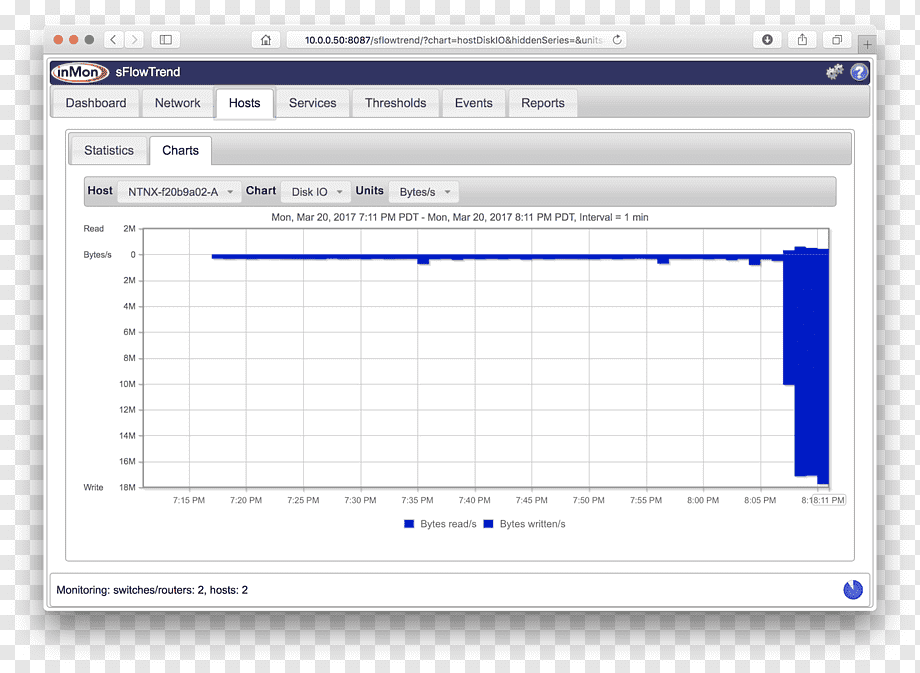Switch to the Statistics sub-tab

[109, 151]
